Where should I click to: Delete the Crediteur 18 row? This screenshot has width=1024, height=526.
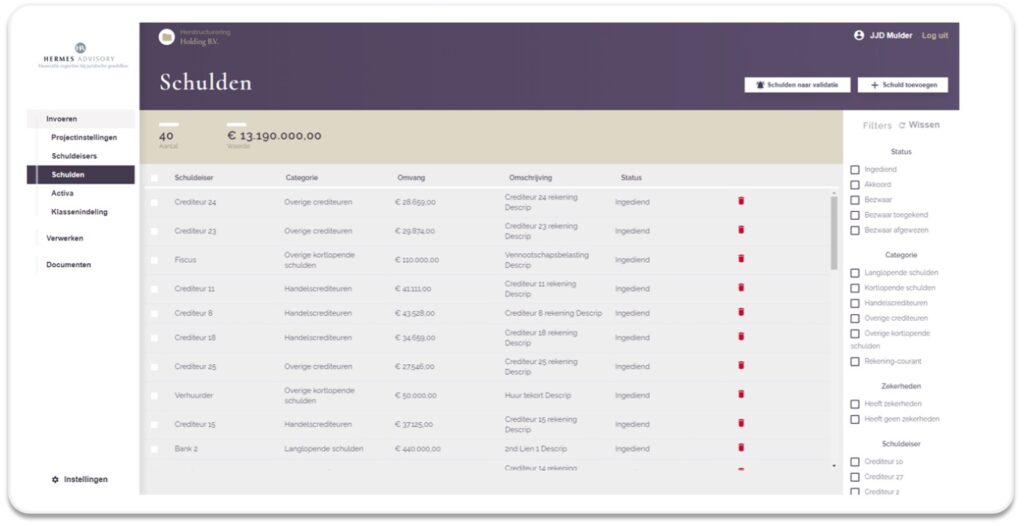pos(741,337)
